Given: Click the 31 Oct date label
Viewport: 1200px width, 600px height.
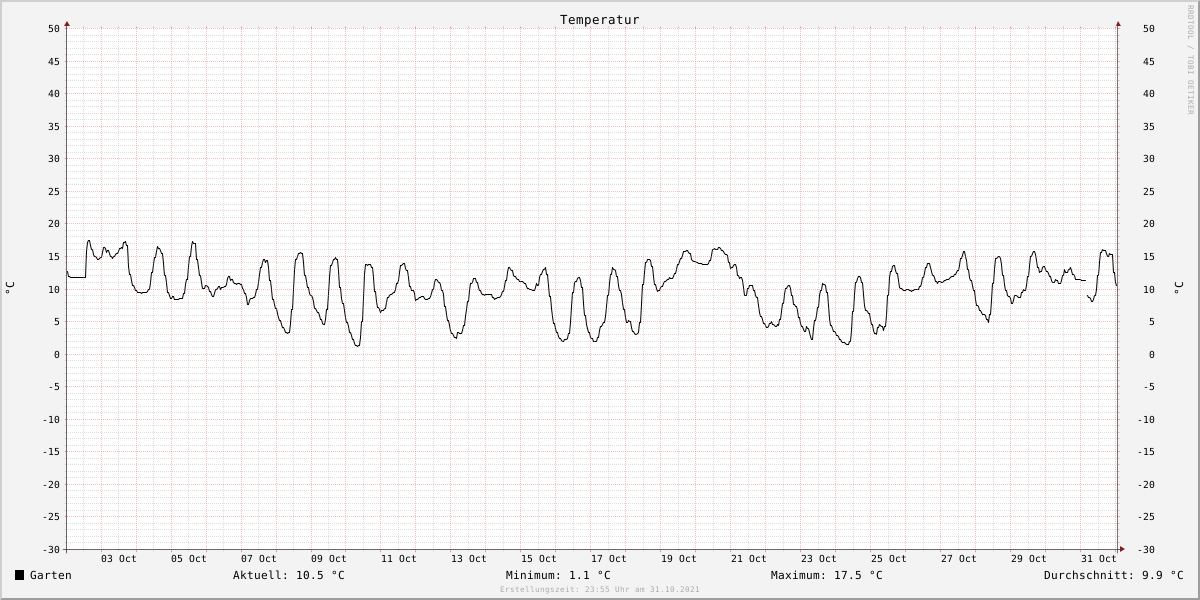Looking at the screenshot, I should click(x=1099, y=559).
